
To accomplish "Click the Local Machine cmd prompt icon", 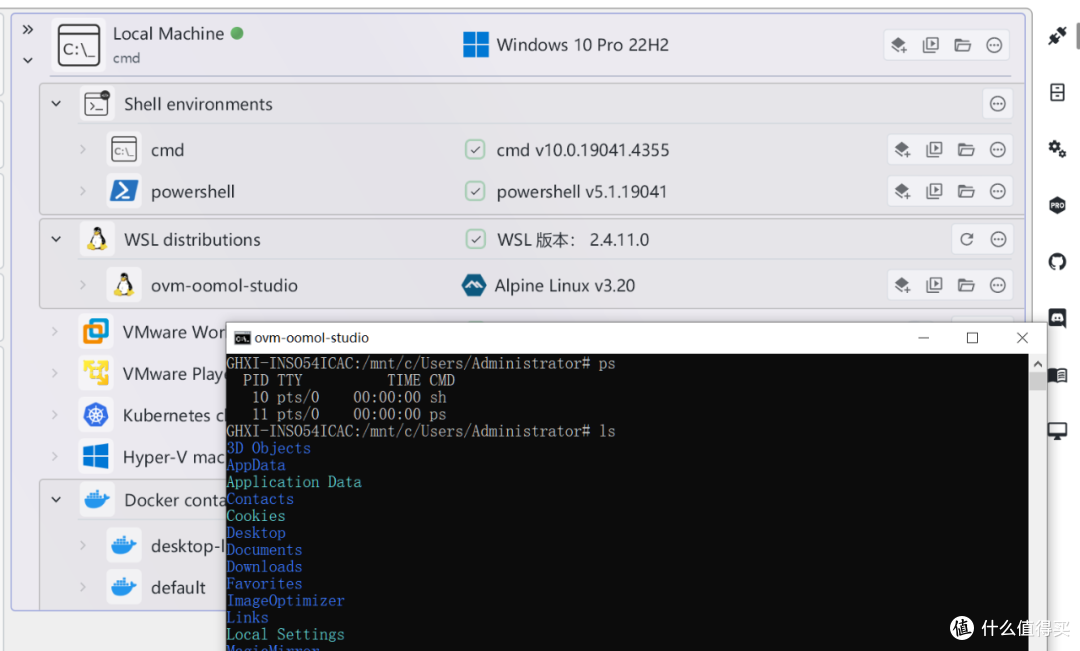I will pos(79,45).
